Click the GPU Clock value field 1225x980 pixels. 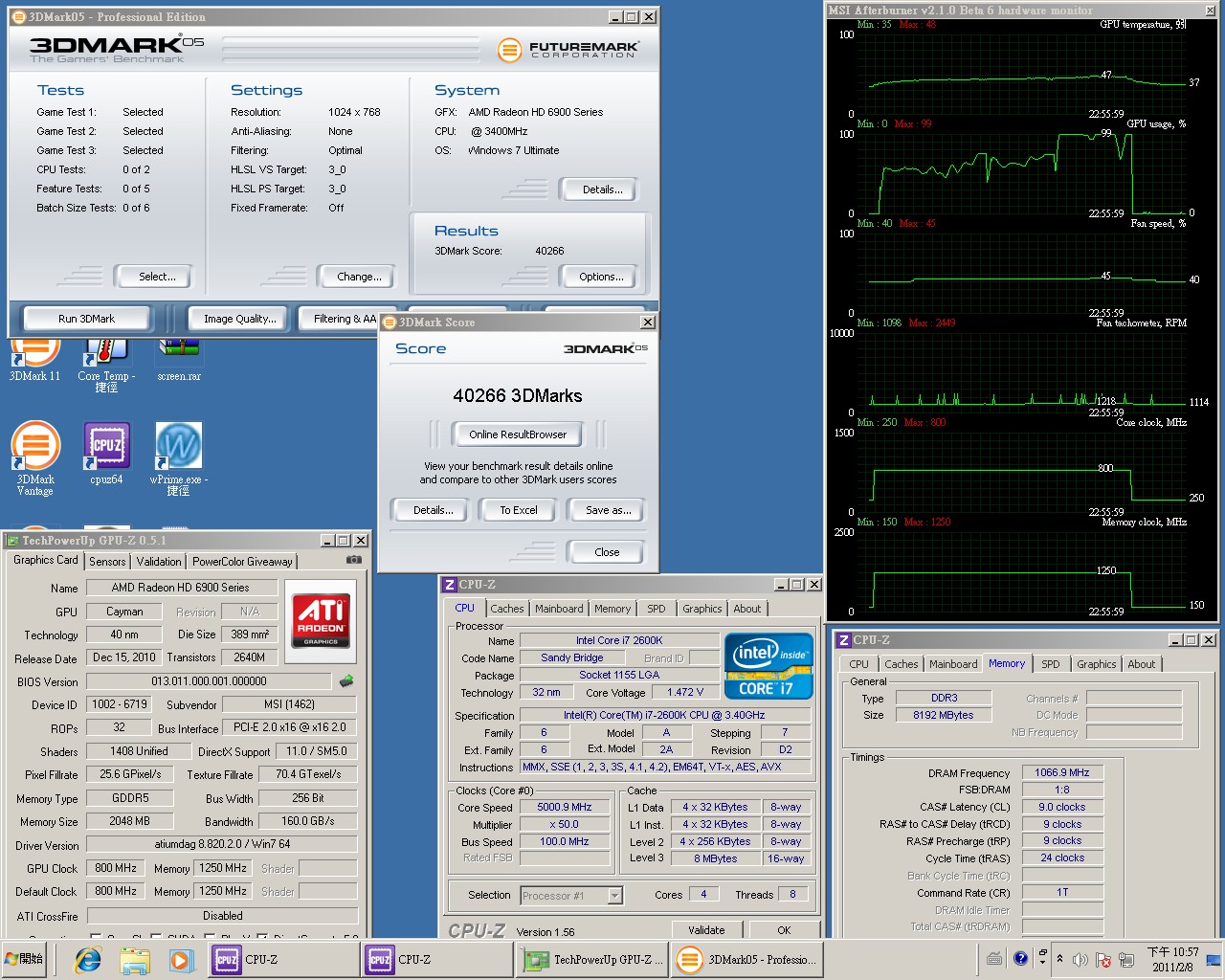pos(116,868)
